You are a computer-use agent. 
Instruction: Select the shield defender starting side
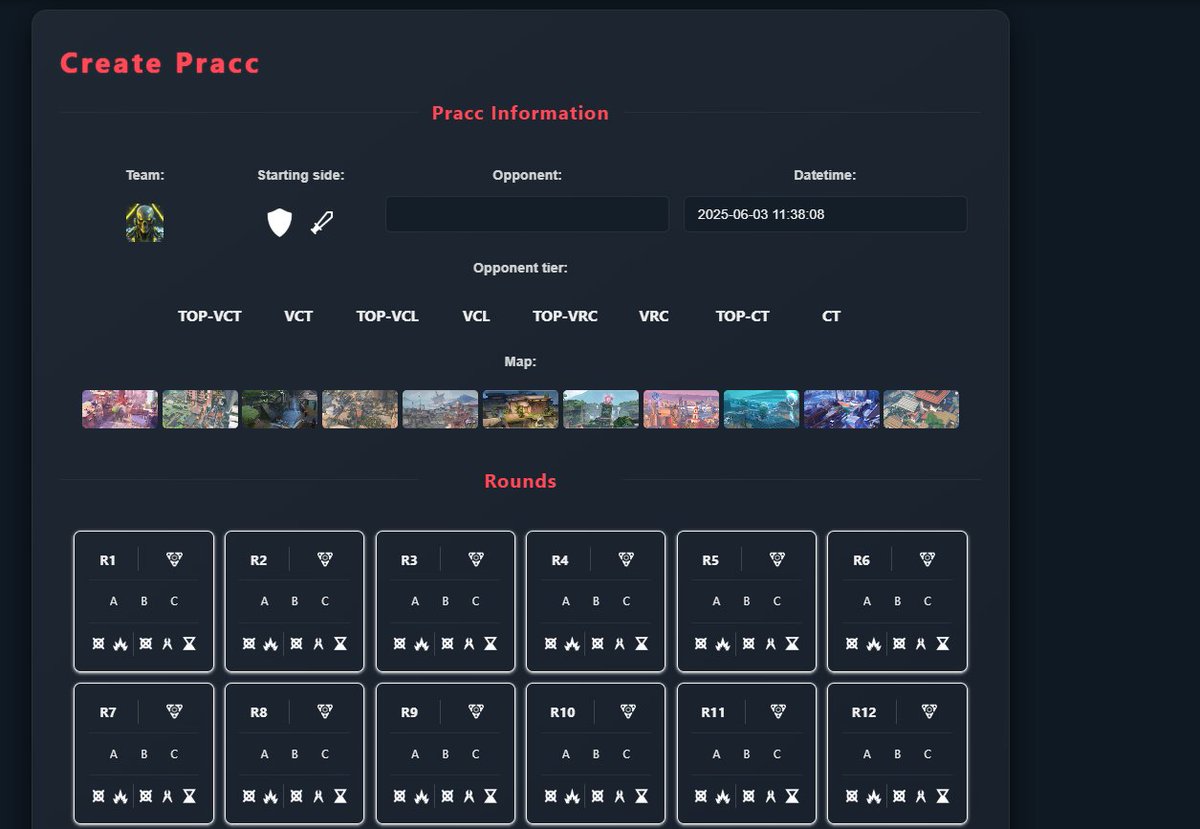click(x=280, y=223)
